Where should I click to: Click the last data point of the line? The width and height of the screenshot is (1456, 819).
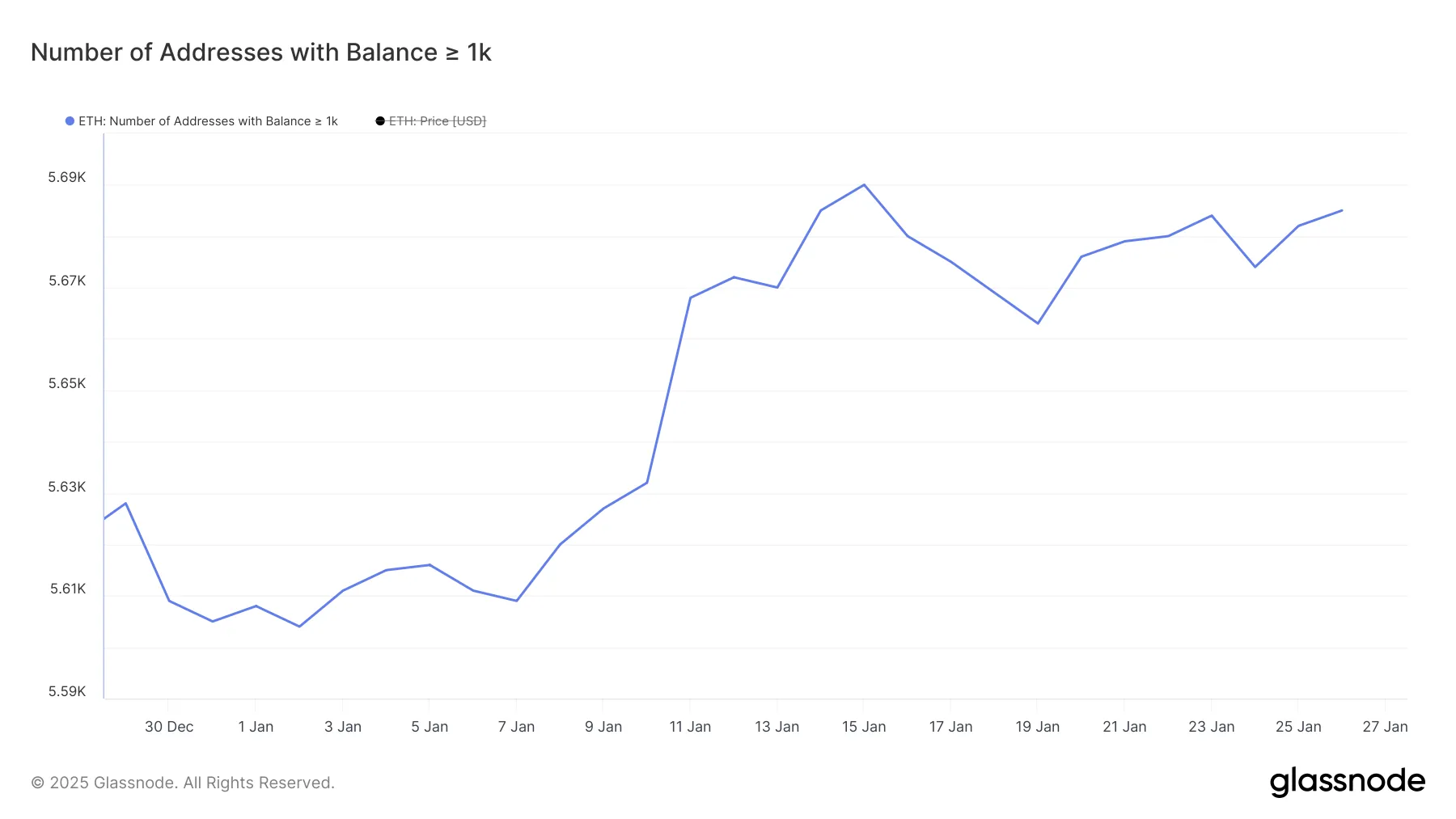pyautogui.click(x=1342, y=210)
